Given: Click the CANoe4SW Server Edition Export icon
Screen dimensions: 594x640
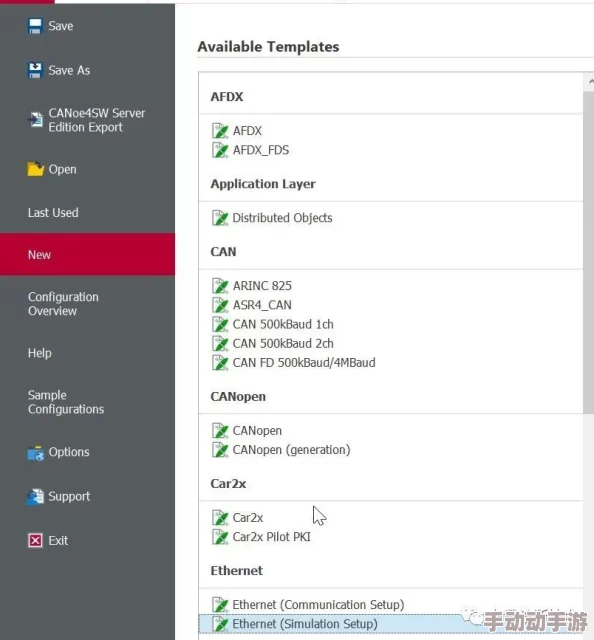Looking at the screenshot, I should pos(35,120).
